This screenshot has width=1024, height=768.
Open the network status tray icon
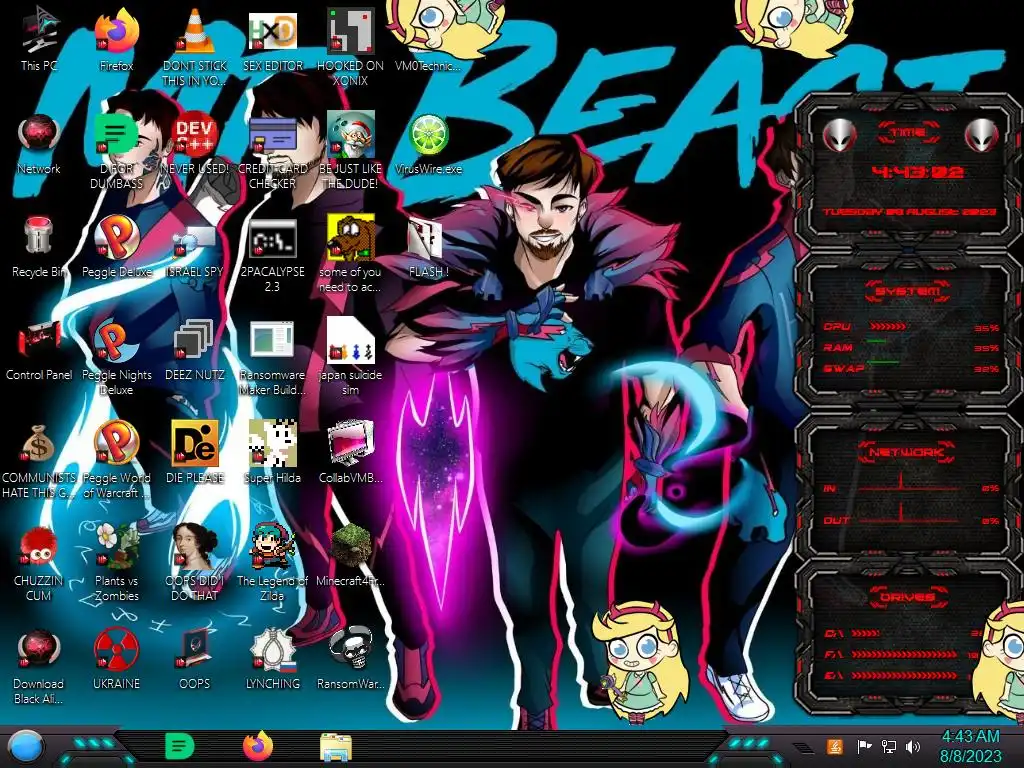click(x=888, y=747)
